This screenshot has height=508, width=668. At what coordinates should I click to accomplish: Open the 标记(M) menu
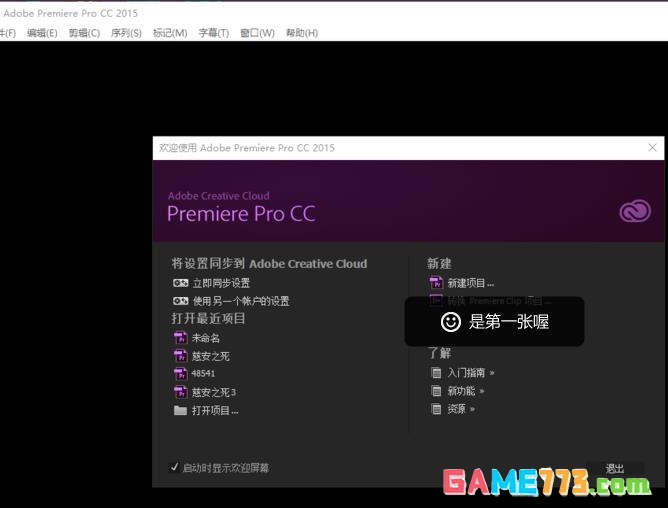click(x=170, y=33)
